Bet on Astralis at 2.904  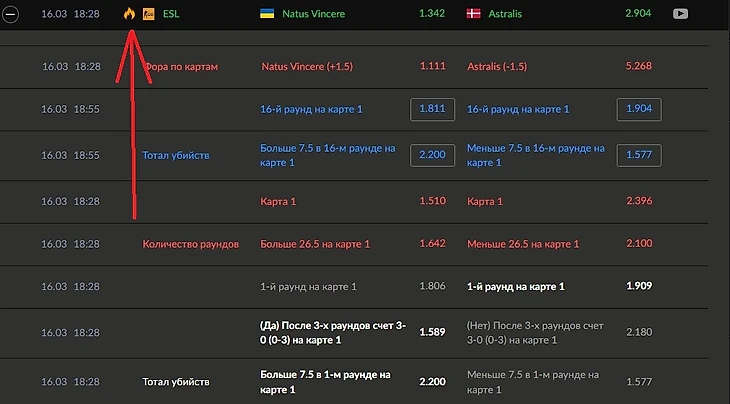tap(637, 14)
